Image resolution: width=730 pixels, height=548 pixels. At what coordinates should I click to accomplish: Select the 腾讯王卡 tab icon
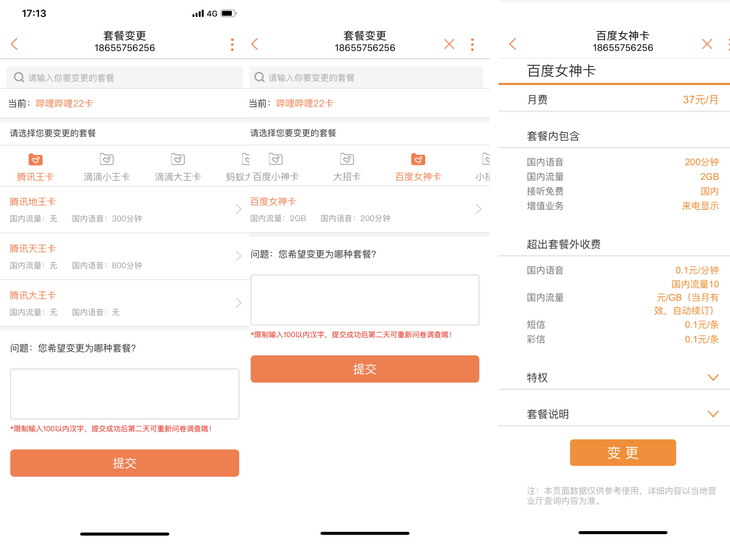[x=35, y=160]
